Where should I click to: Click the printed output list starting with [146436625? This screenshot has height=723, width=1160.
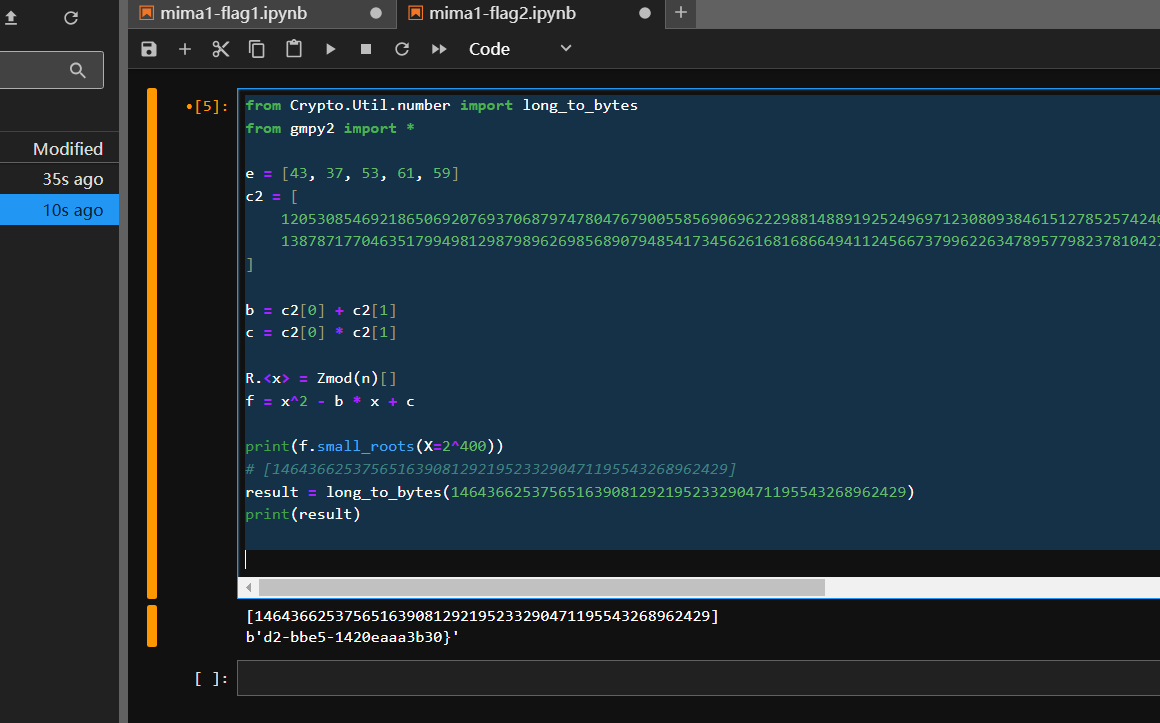tap(482, 616)
